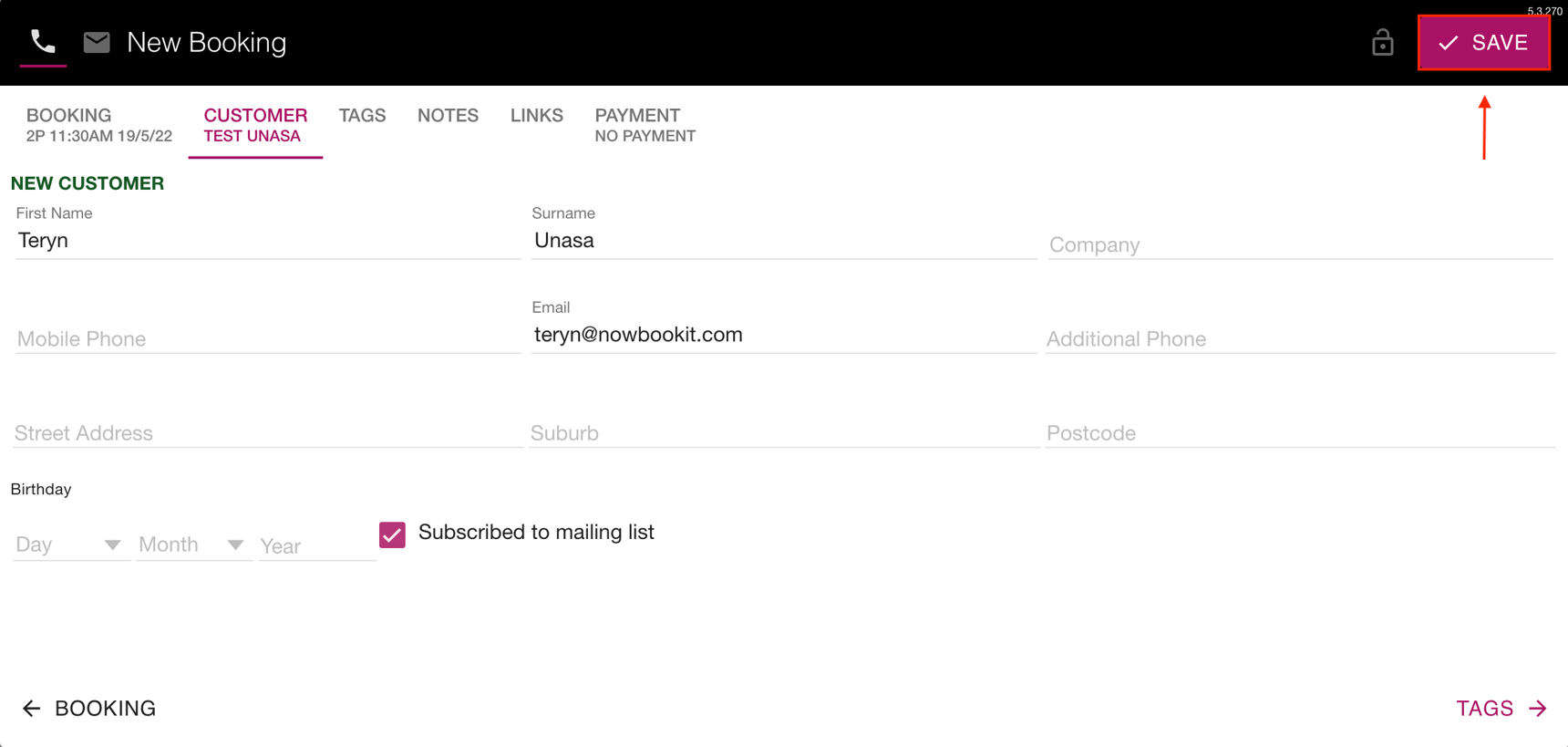Switch to the Notes tab
1568x747 pixels.
pyautogui.click(x=448, y=116)
